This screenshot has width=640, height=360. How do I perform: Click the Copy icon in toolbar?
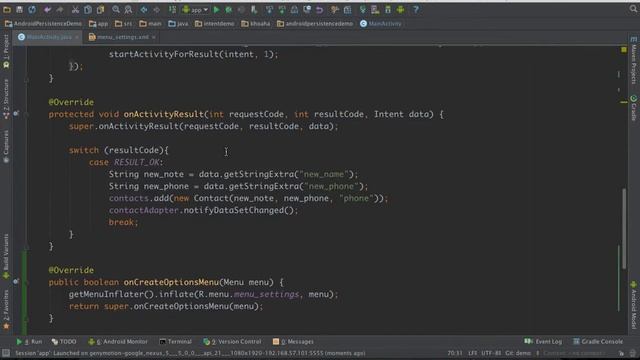point(88,9)
